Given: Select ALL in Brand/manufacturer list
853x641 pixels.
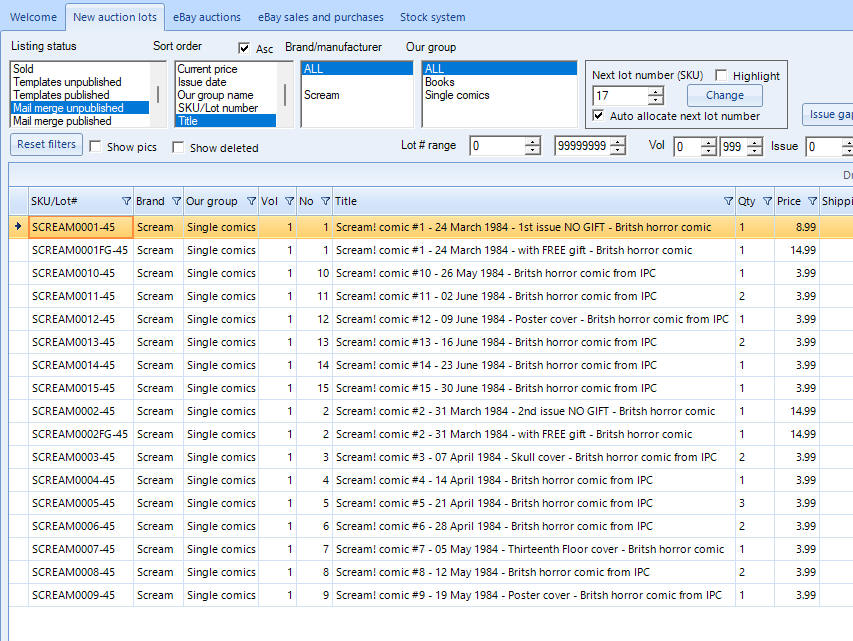Looking at the screenshot, I should point(357,69).
